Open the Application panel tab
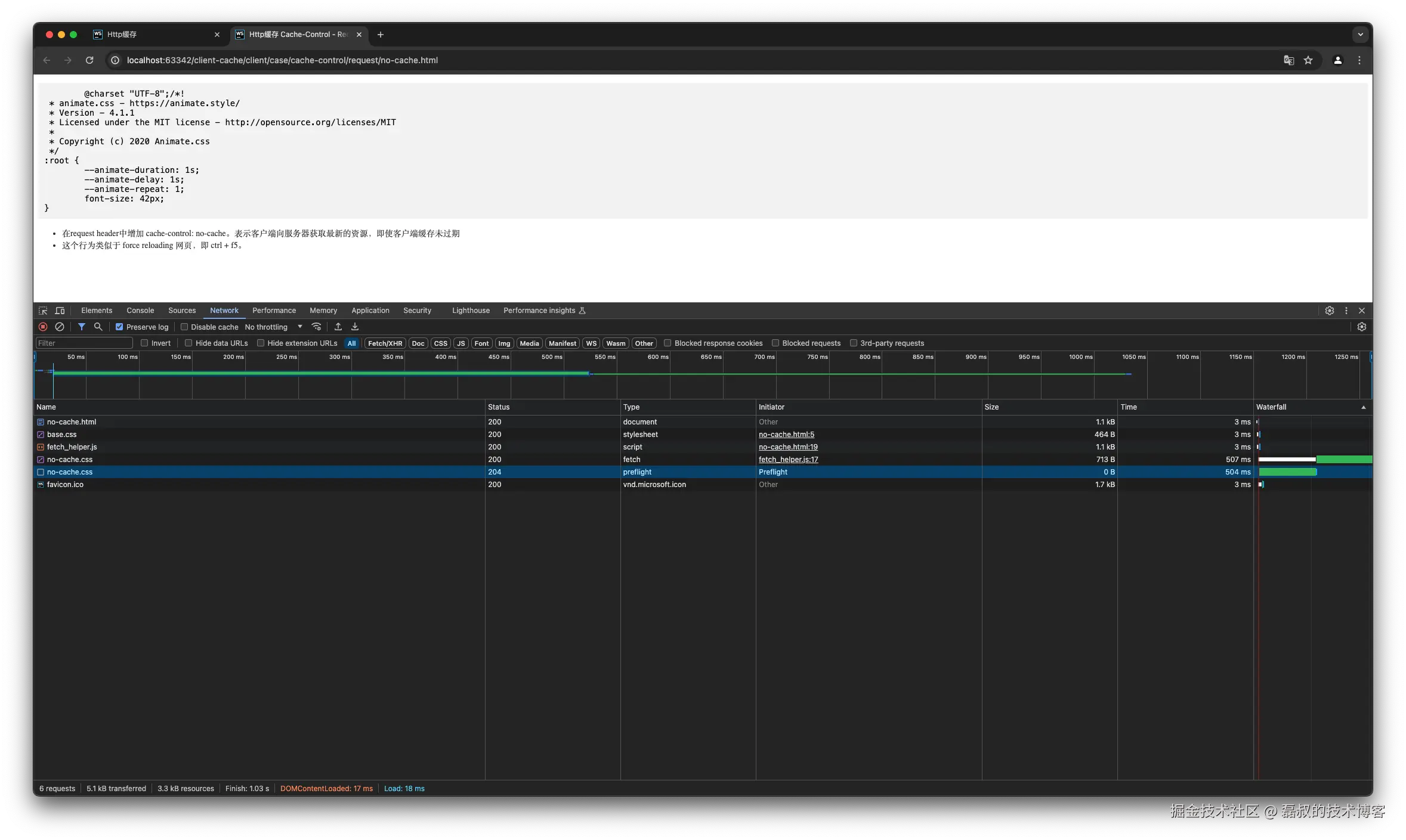This screenshot has height=840, width=1406. tap(370, 311)
